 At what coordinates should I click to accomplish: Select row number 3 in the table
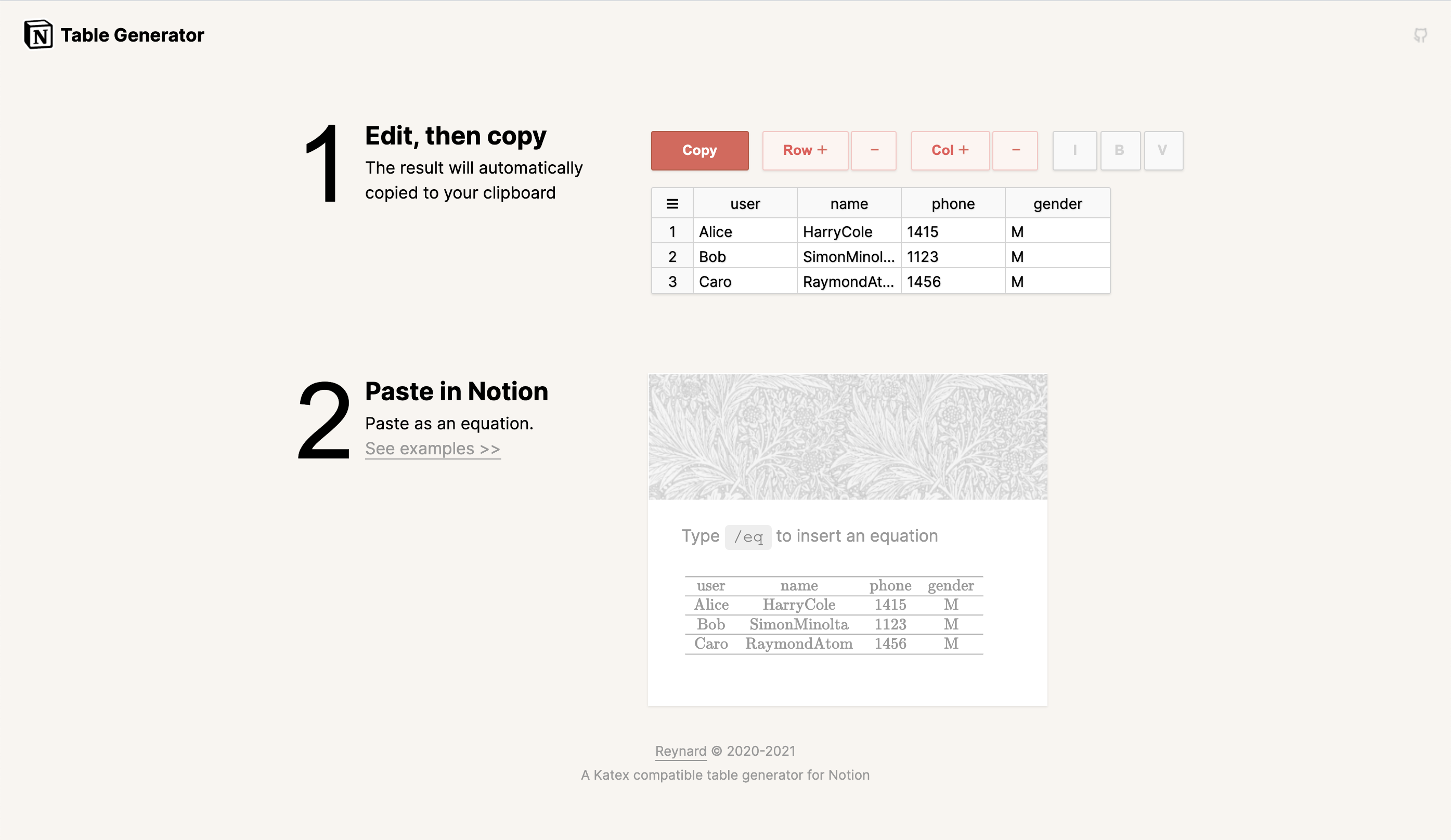(x=672, y=281)
